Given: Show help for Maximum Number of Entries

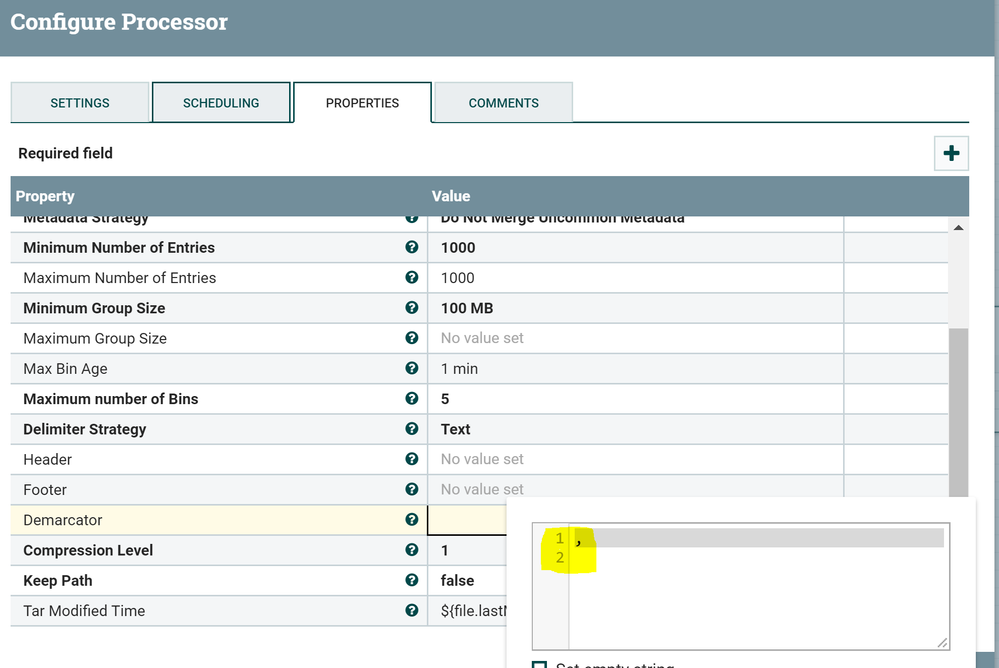Looking at the screenshot, I should pos(412,277).
